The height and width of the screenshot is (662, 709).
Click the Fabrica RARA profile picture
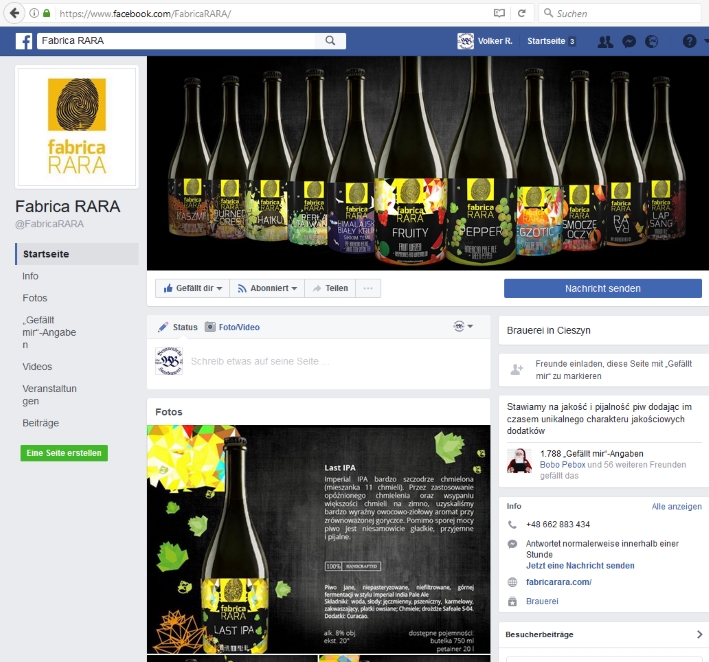77,127
